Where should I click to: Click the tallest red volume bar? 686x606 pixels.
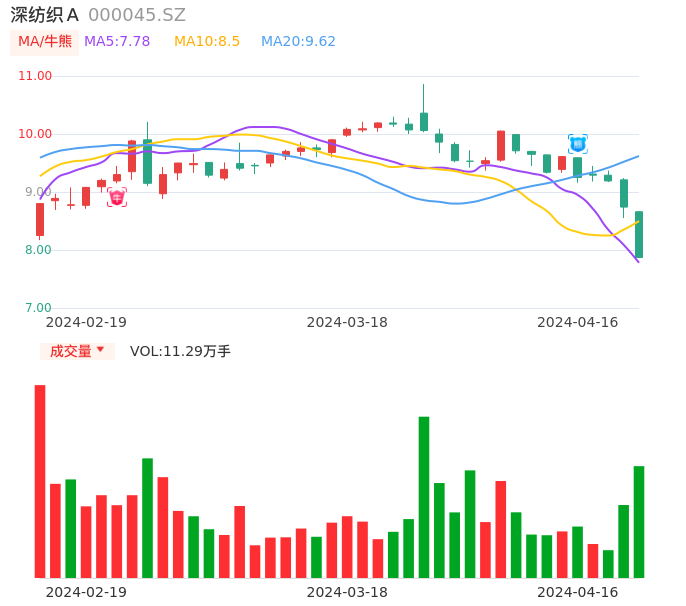(x=40, y=481)
